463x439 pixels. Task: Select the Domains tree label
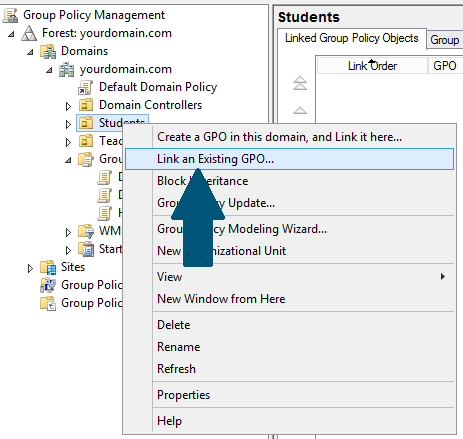[85, 51]
